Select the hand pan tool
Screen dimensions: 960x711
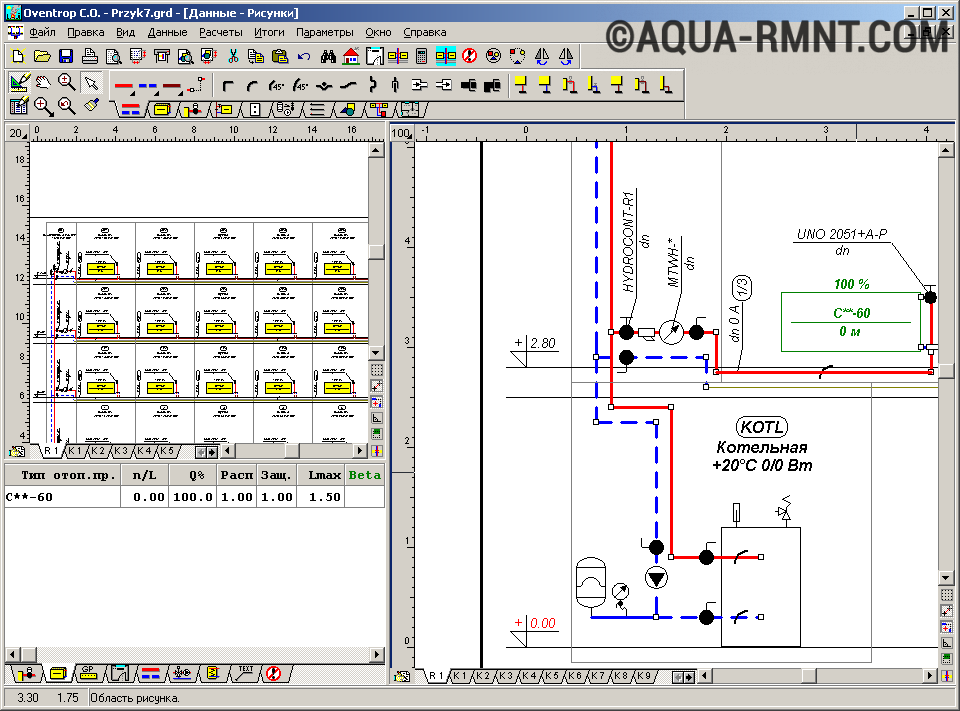(42, 84)
